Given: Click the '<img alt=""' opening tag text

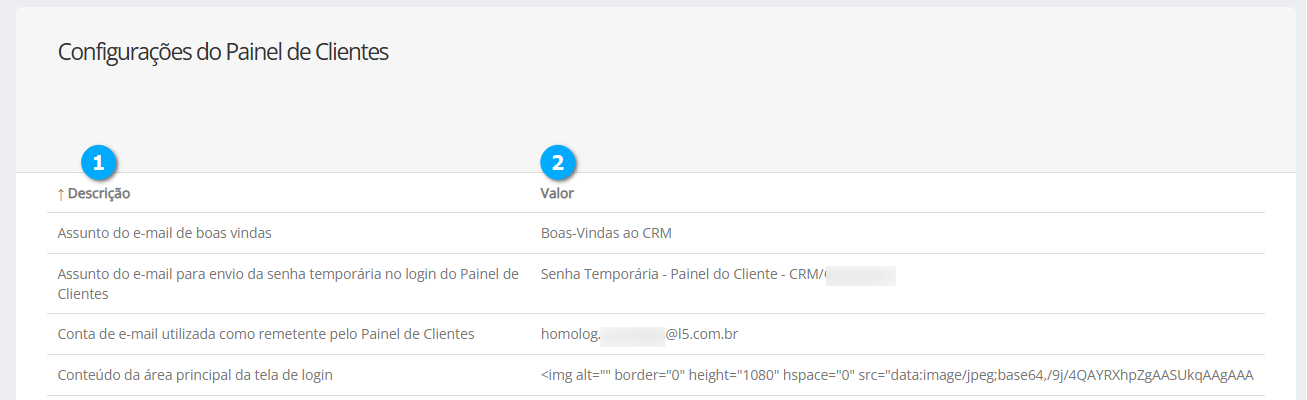Looking at the screenshot, I should pos(573,375).
